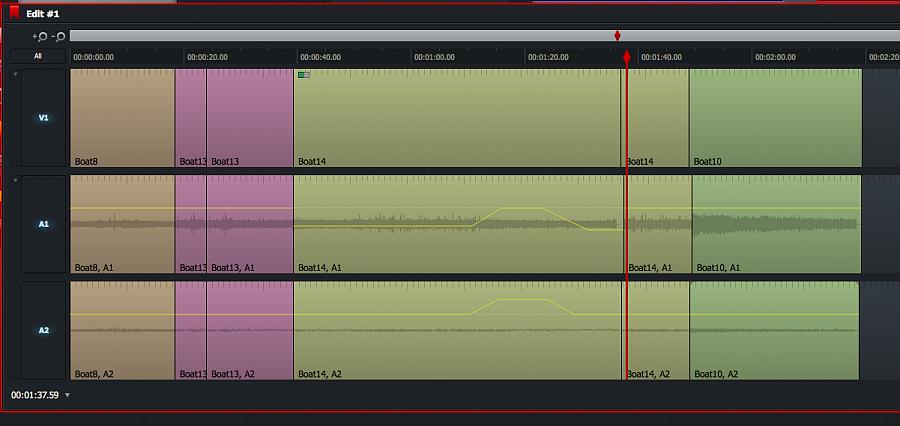Viewport: 900px width, 426px height.
Task: Click the 00:01:00.00 mark on the time ruler
Action: [x=434, y=57]
